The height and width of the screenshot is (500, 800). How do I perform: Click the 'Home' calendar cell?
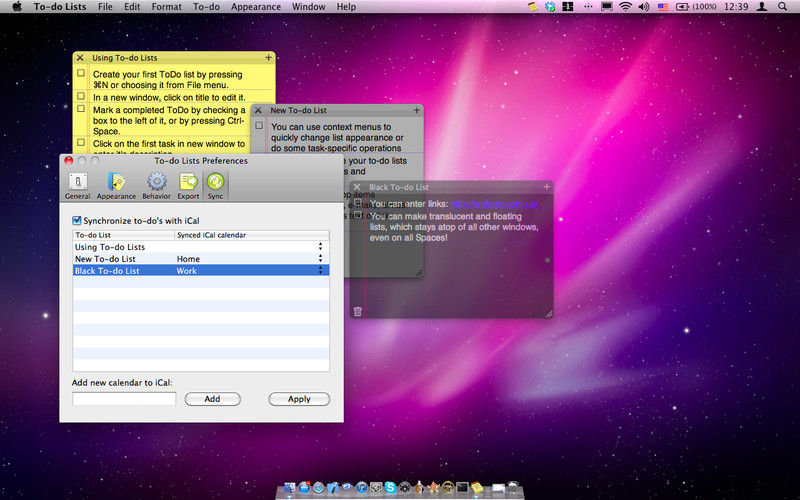pyautogui.click(x=188, y=259)
